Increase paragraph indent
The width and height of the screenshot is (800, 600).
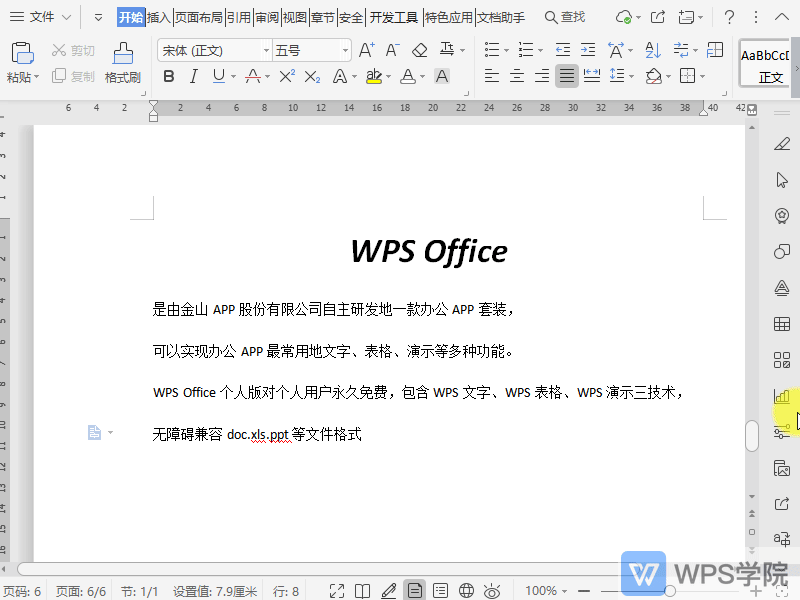[588, 50]
